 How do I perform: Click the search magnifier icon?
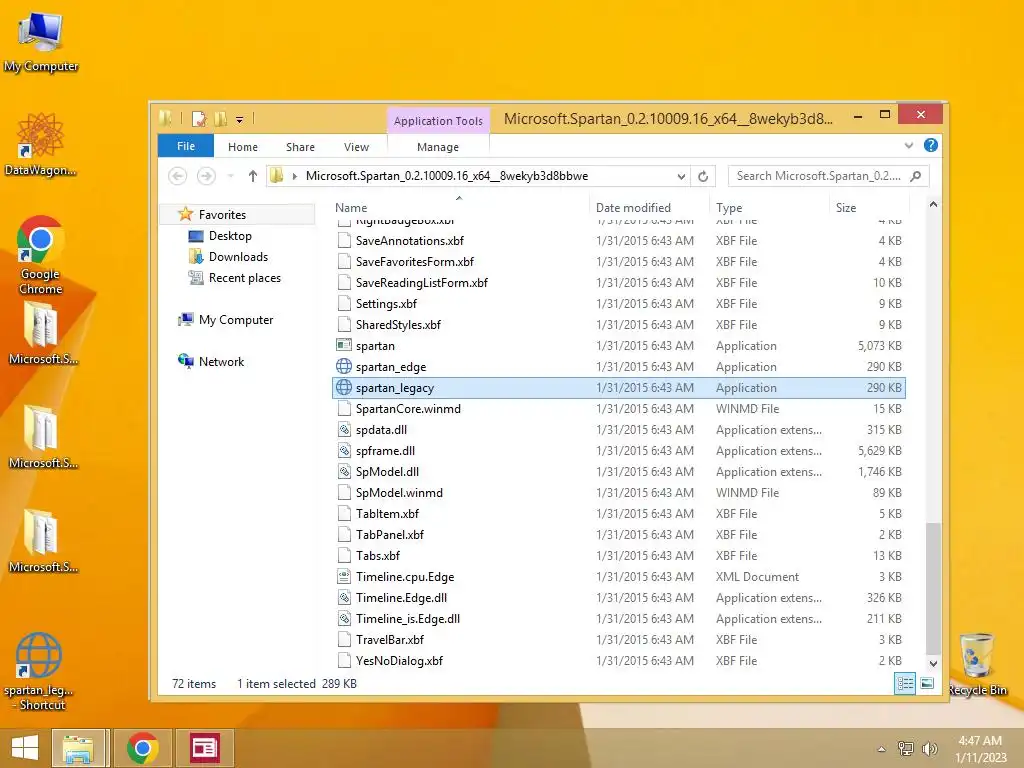916,176
